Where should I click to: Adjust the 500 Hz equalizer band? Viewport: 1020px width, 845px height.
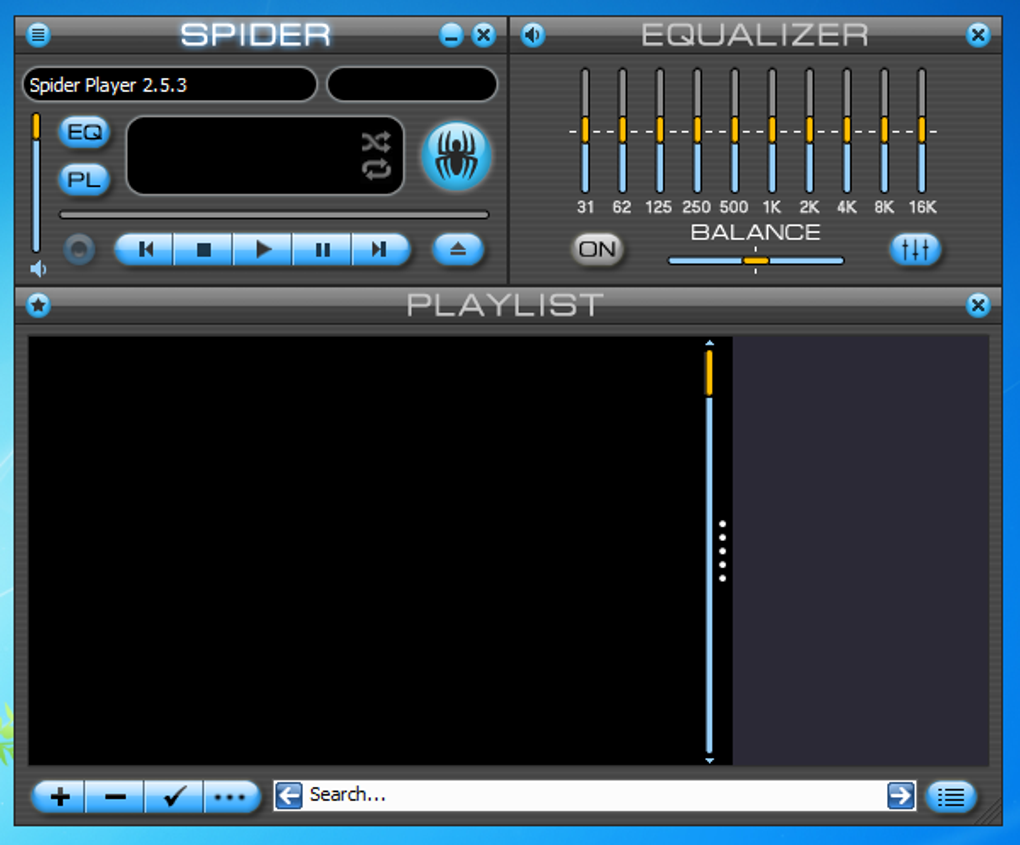(x=734, y=130)
